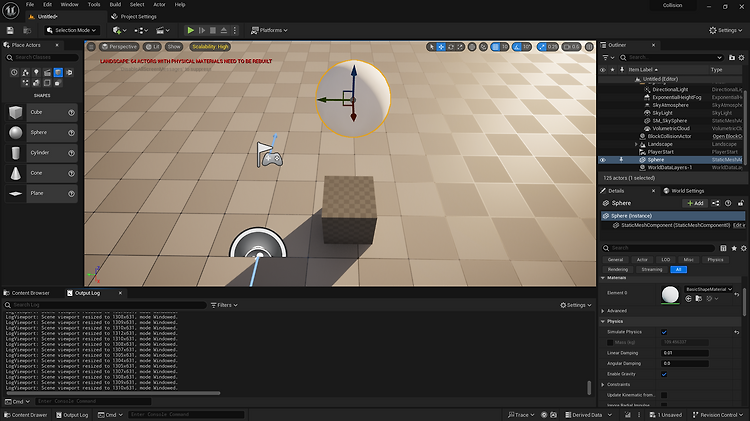This screenshot has width=750, height=421.
Task: Activate the Rotate tool in viewport toolbar
Action: (x=451, y=46)
